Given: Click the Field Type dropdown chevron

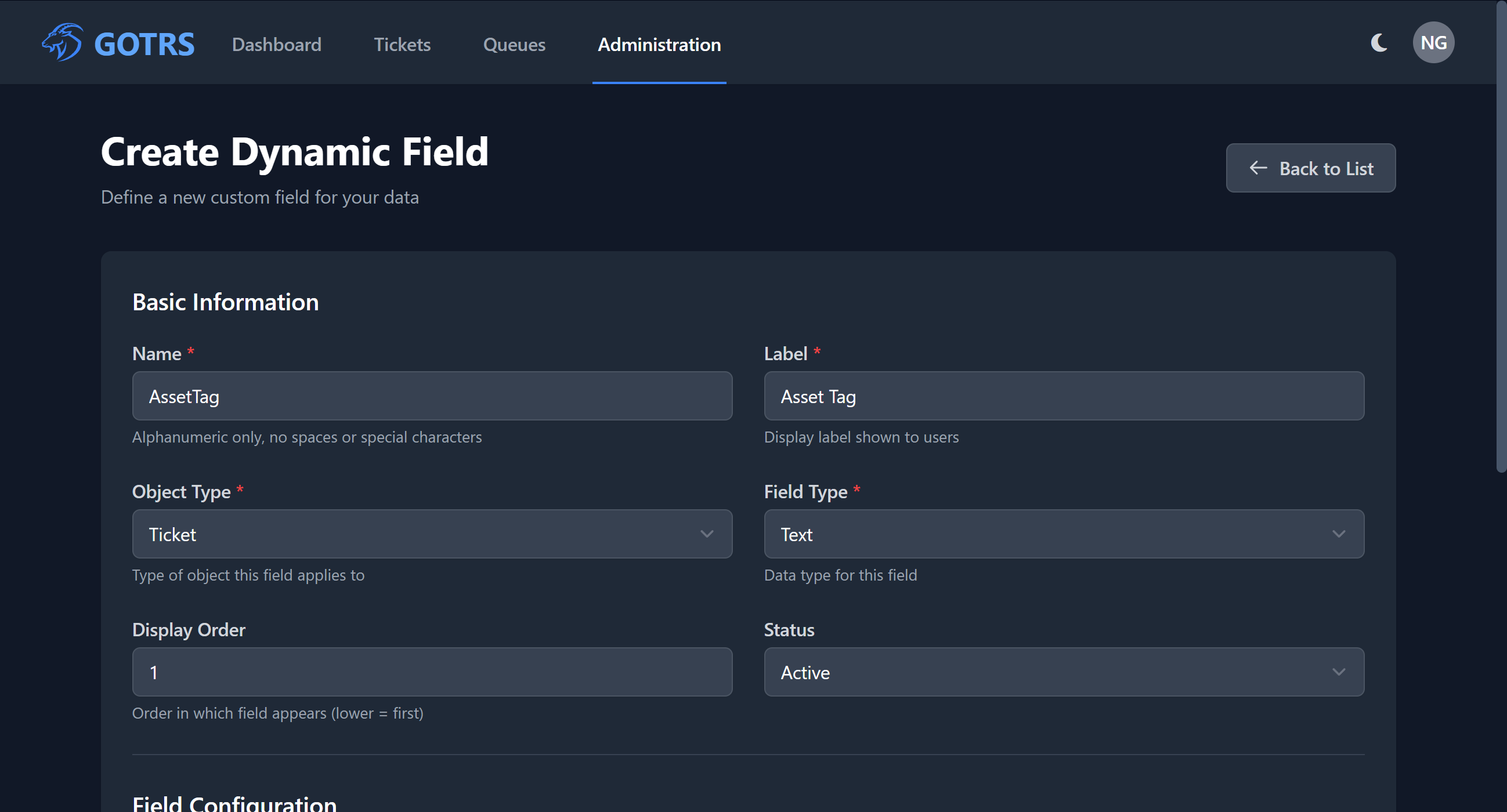Looking at the screenshot, I should pos(1340,534).
